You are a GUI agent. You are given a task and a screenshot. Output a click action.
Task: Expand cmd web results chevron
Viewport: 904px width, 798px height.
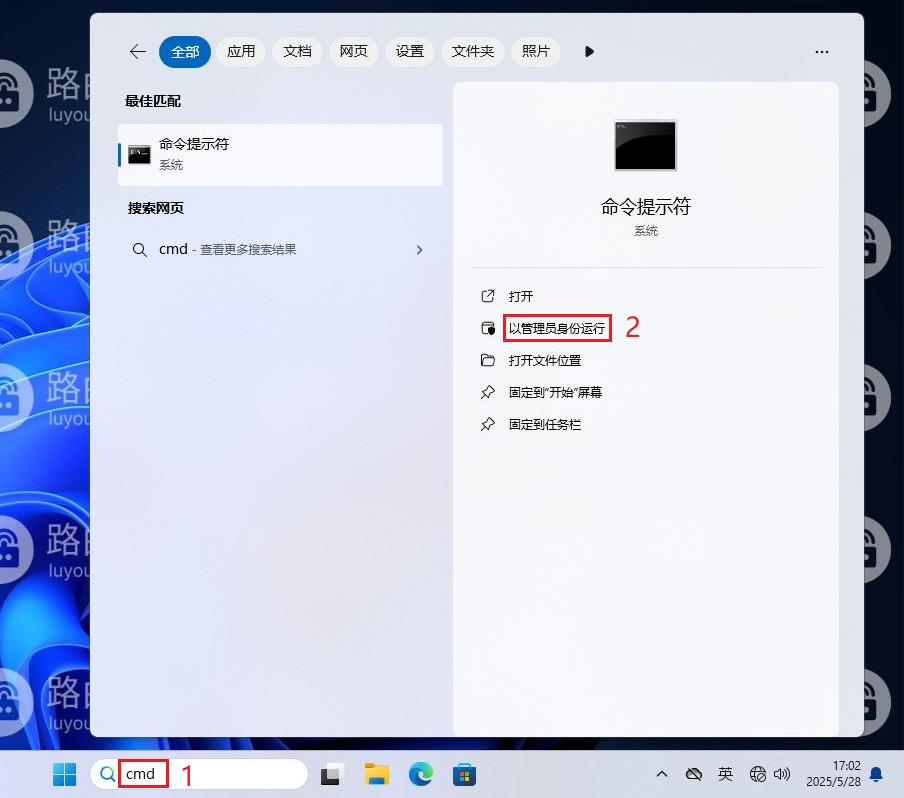(x=419, y=250)
